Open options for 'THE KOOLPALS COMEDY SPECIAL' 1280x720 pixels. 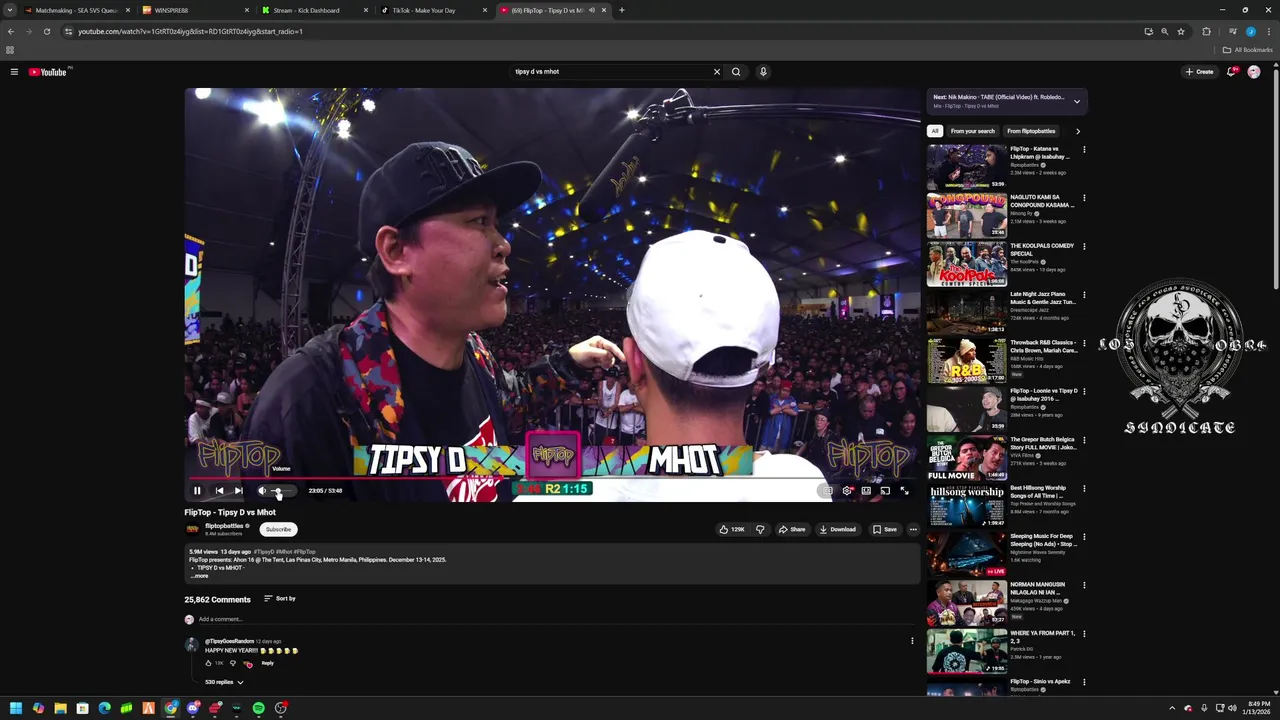[x=1084, y=247]
